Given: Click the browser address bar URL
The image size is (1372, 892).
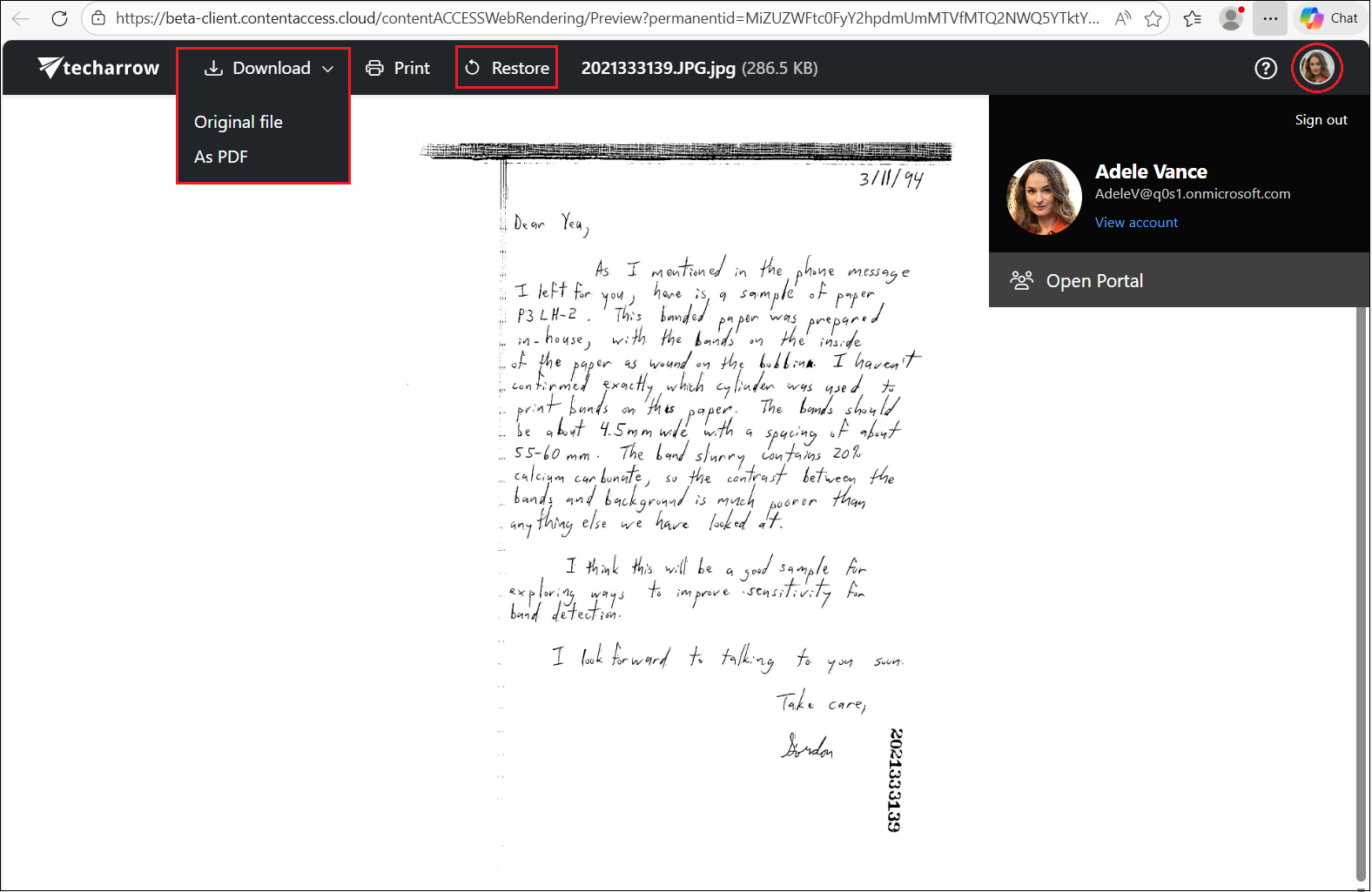Looking at the screenshot, I should click(607, 18).
